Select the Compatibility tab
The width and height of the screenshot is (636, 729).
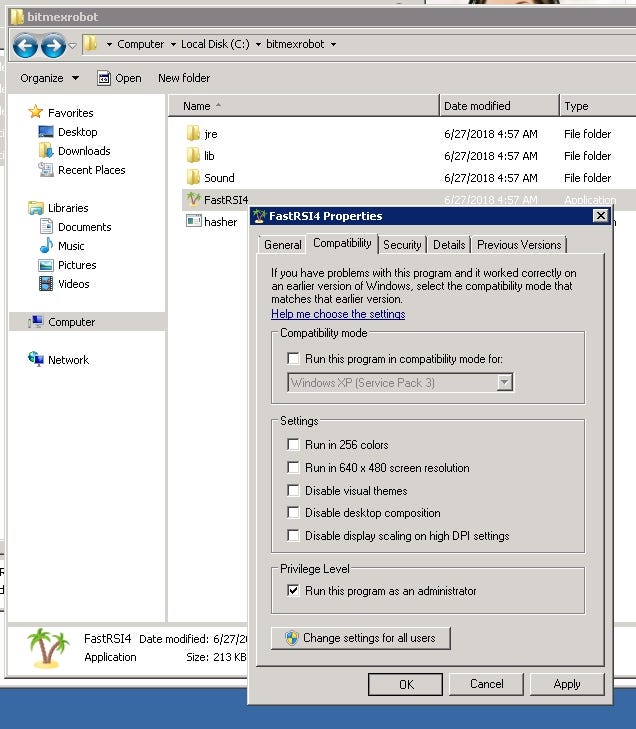(342, 243)
